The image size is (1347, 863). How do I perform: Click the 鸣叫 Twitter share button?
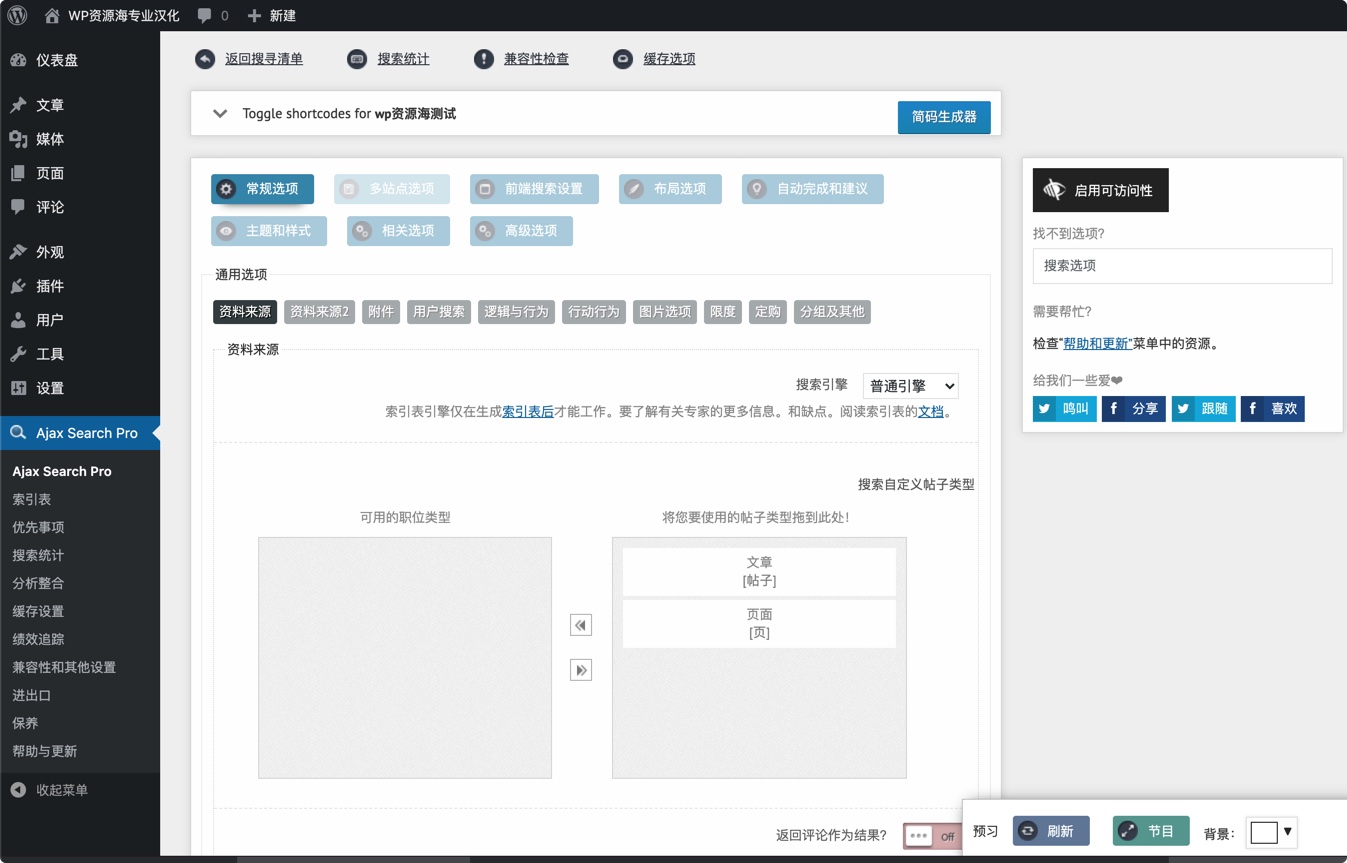coord(1065,409)
